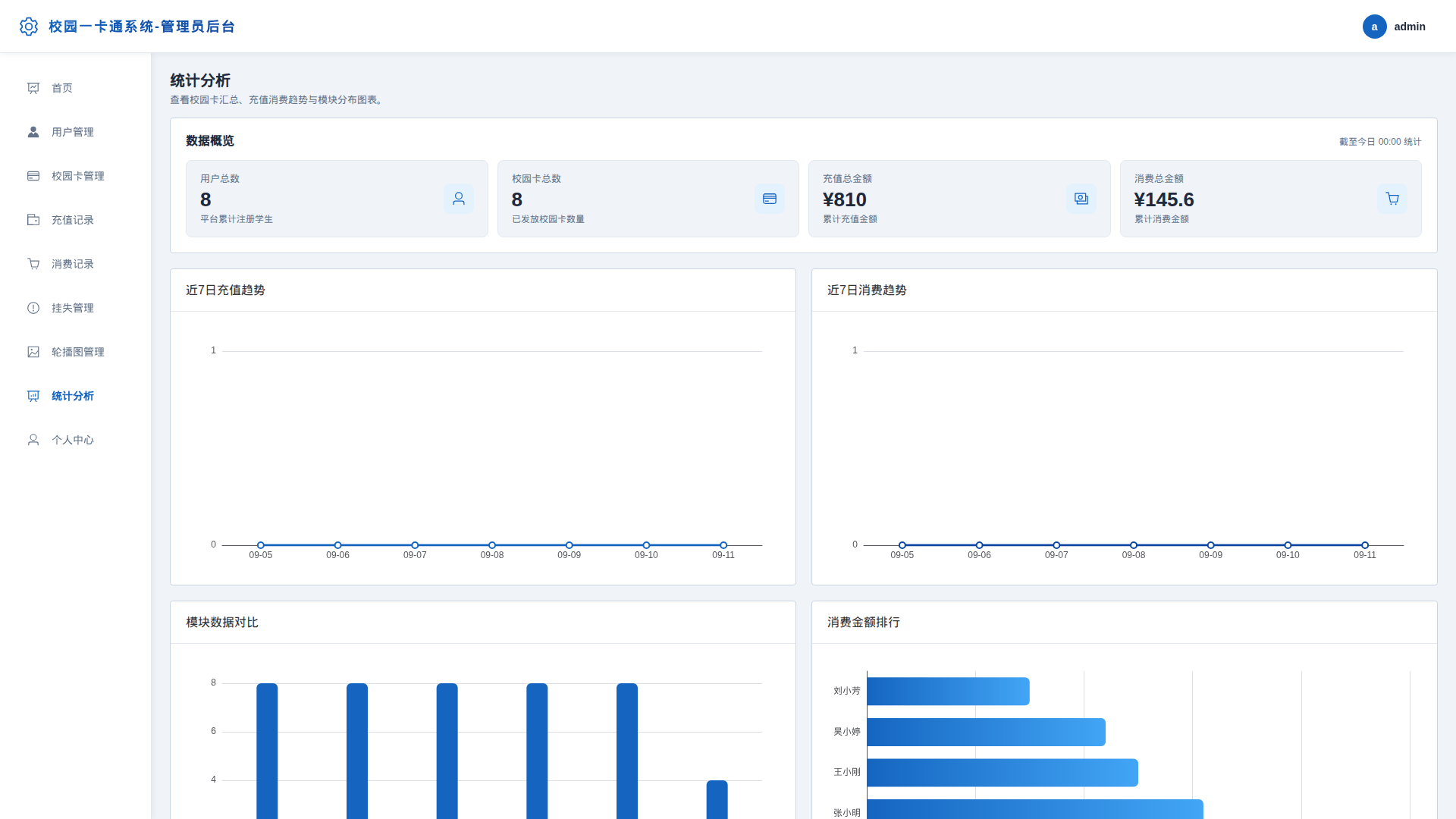Click the 09-11 point in recharge trend chart

723,545
